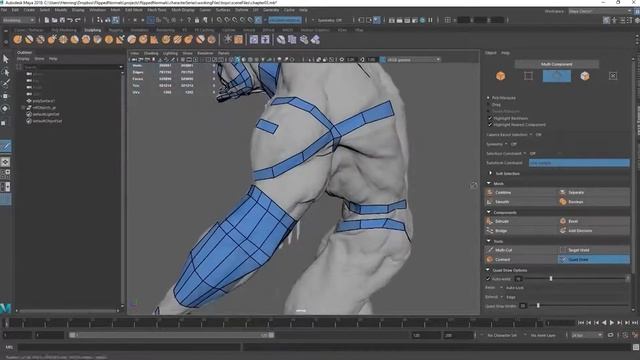640x360 pixels.
Task: Click the Quad Draw tool button
Action: tap(594, 260)
